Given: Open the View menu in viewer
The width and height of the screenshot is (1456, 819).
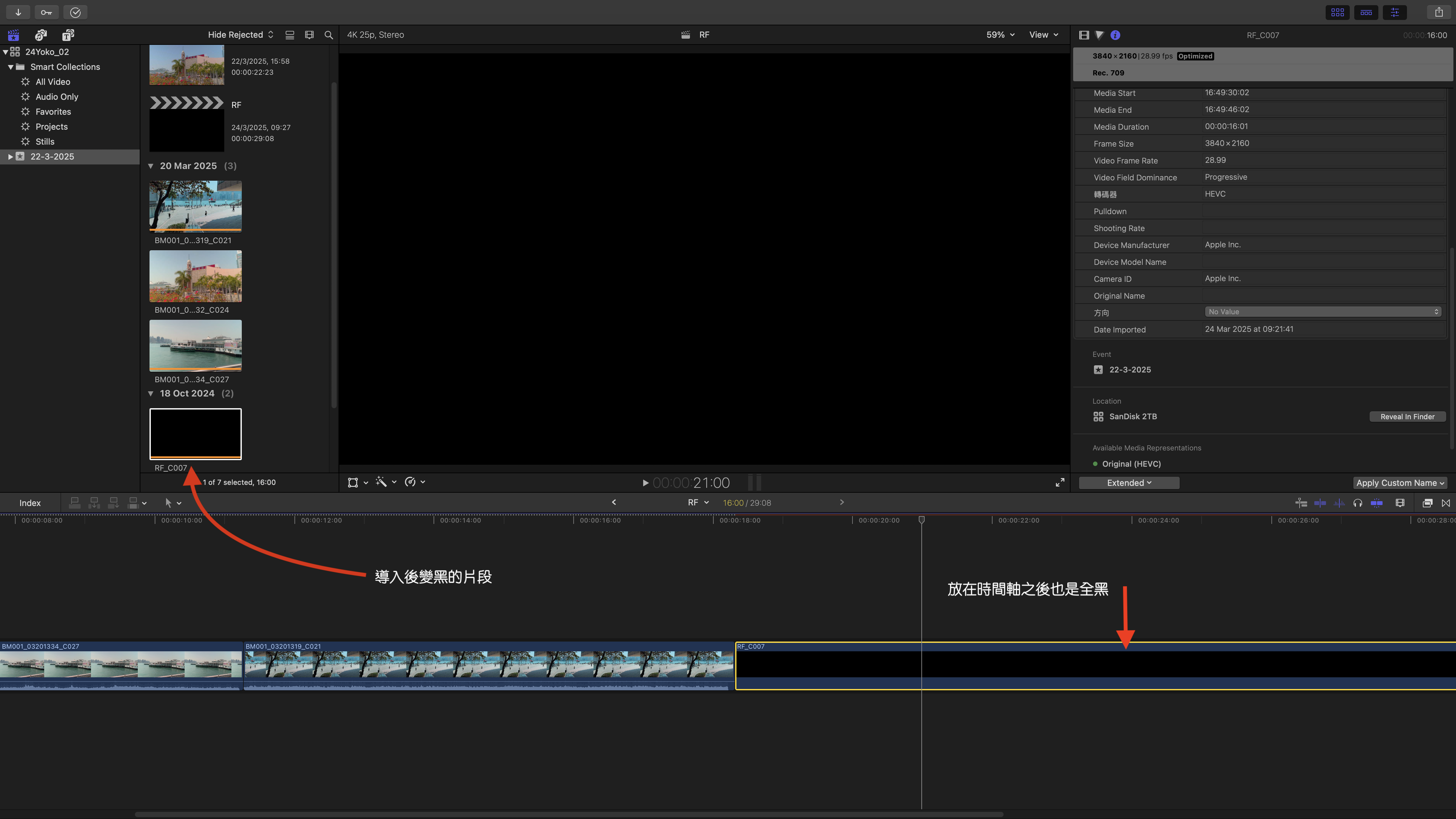Looking at the screenshot, I should (x=1043, y=35).
